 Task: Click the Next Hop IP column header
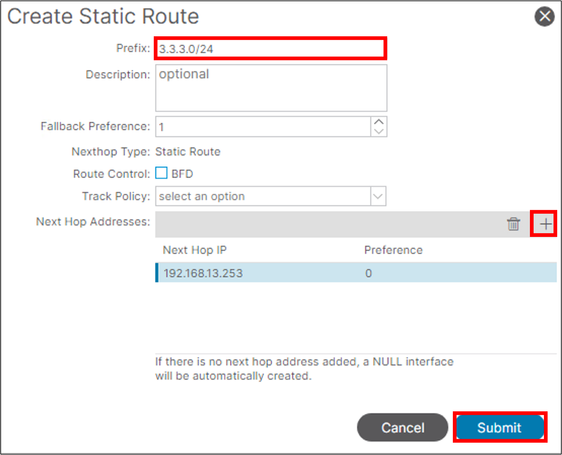[x=195, y=250]
